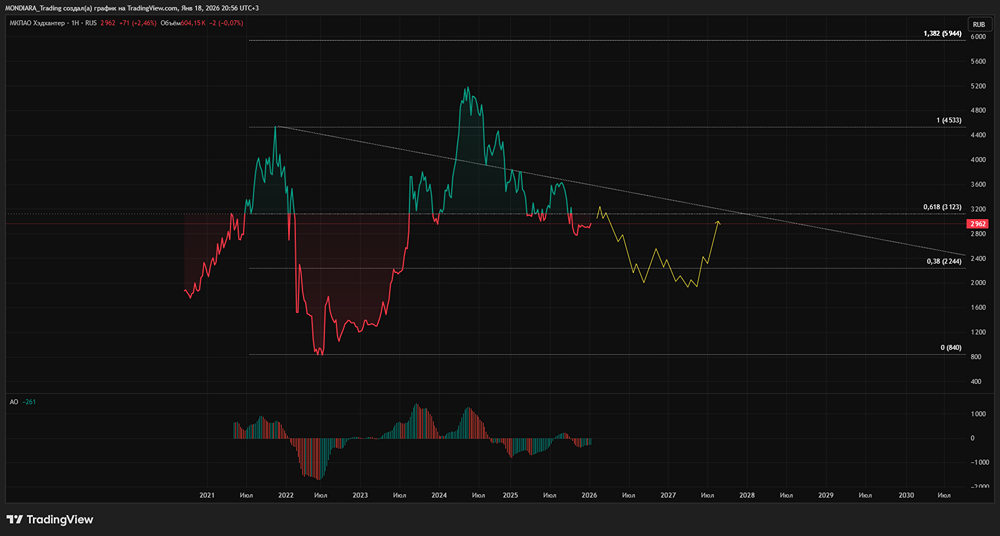Screen dimensions: 1000x536
Task: Select the 0 (840) Fibonacci level label
Action: 951,347
